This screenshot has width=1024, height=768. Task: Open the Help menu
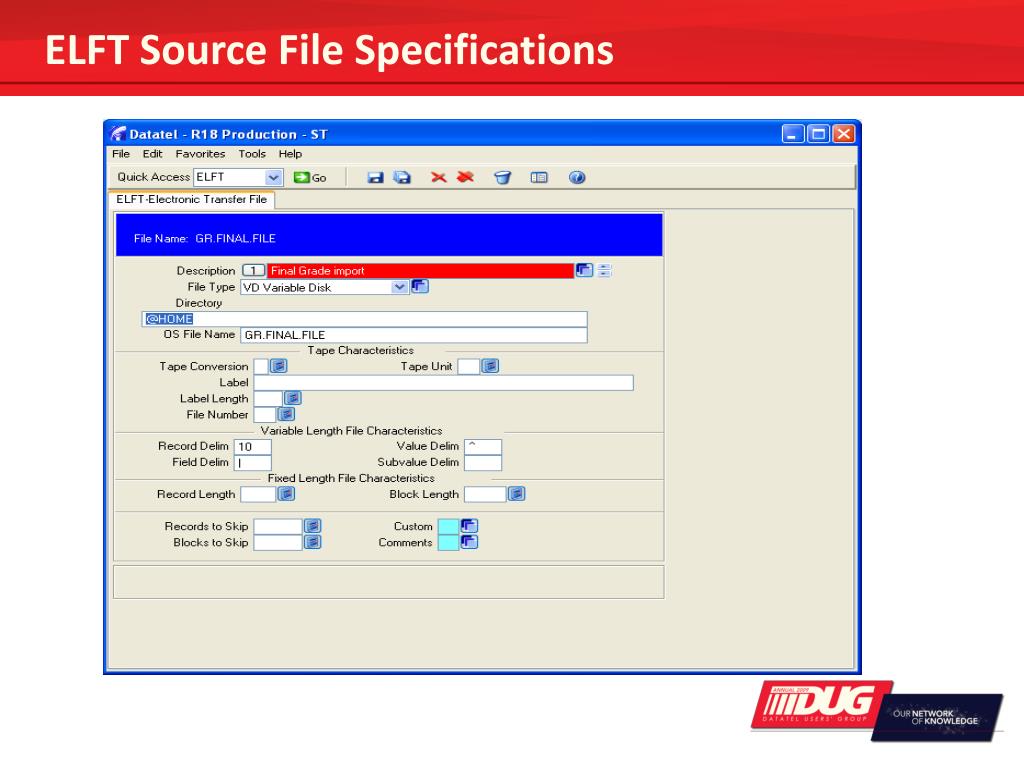click(x=290, y=154)
